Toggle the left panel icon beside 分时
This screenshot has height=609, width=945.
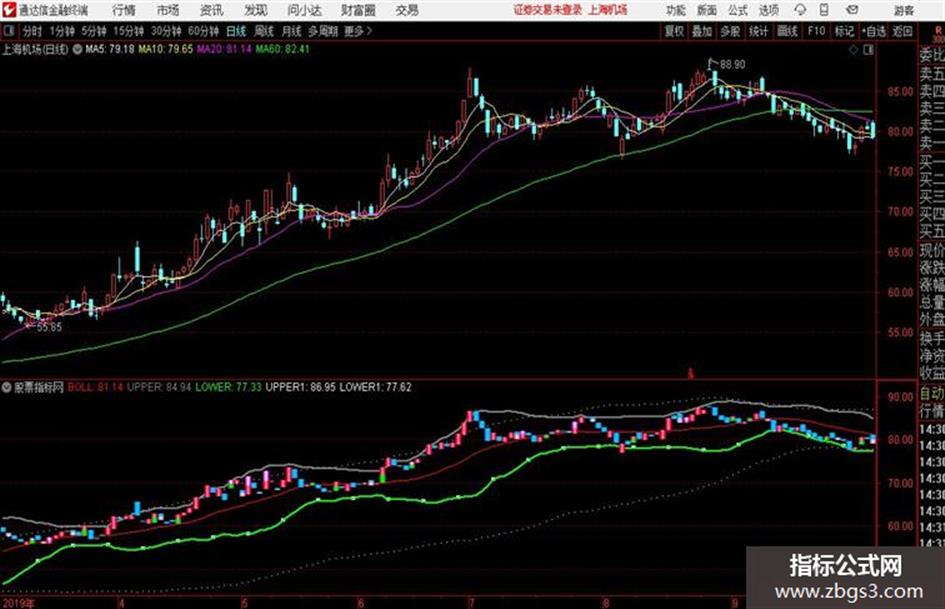click(8, 31)
